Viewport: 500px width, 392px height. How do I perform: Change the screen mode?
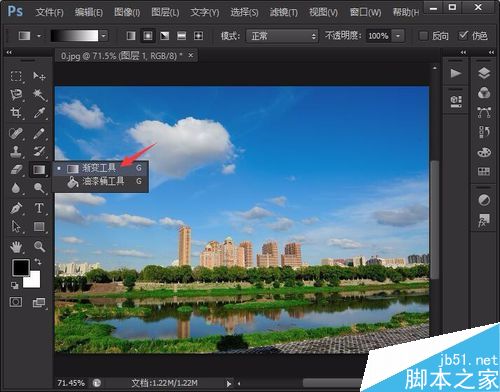pos(39,303)
